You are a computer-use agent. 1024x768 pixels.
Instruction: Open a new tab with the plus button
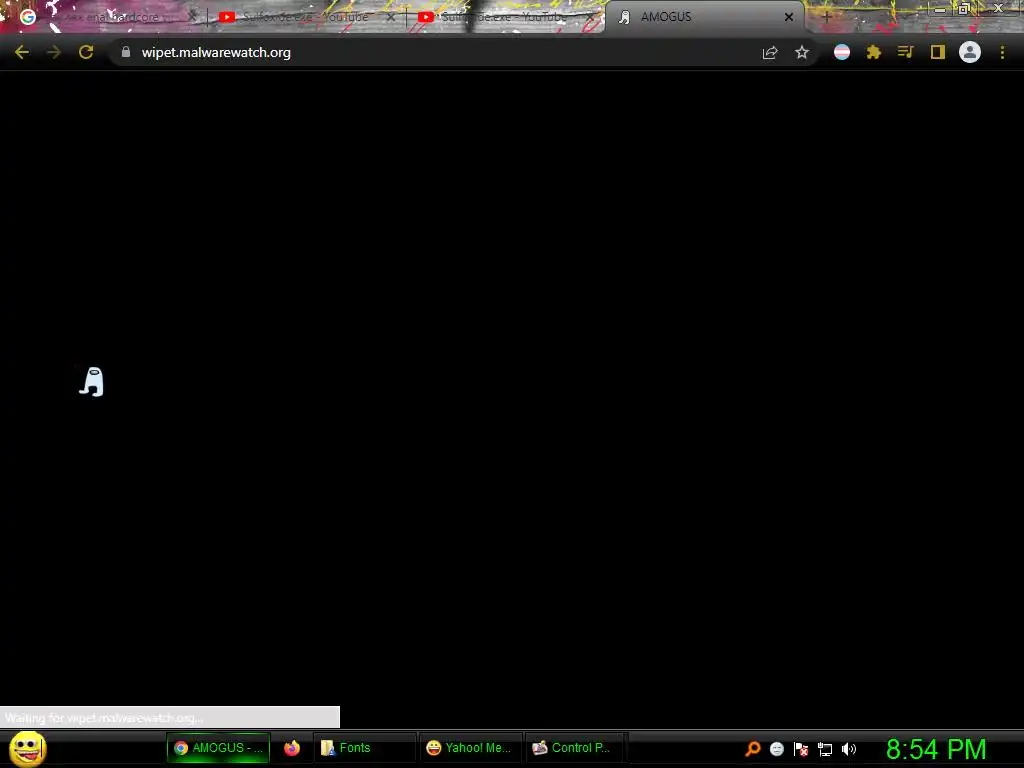click(827, 18)
